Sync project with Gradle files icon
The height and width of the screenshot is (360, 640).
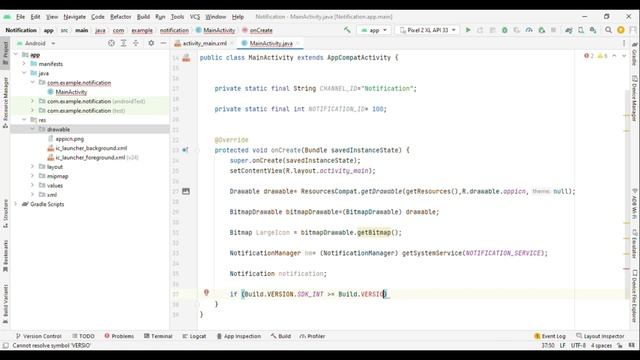569,30
